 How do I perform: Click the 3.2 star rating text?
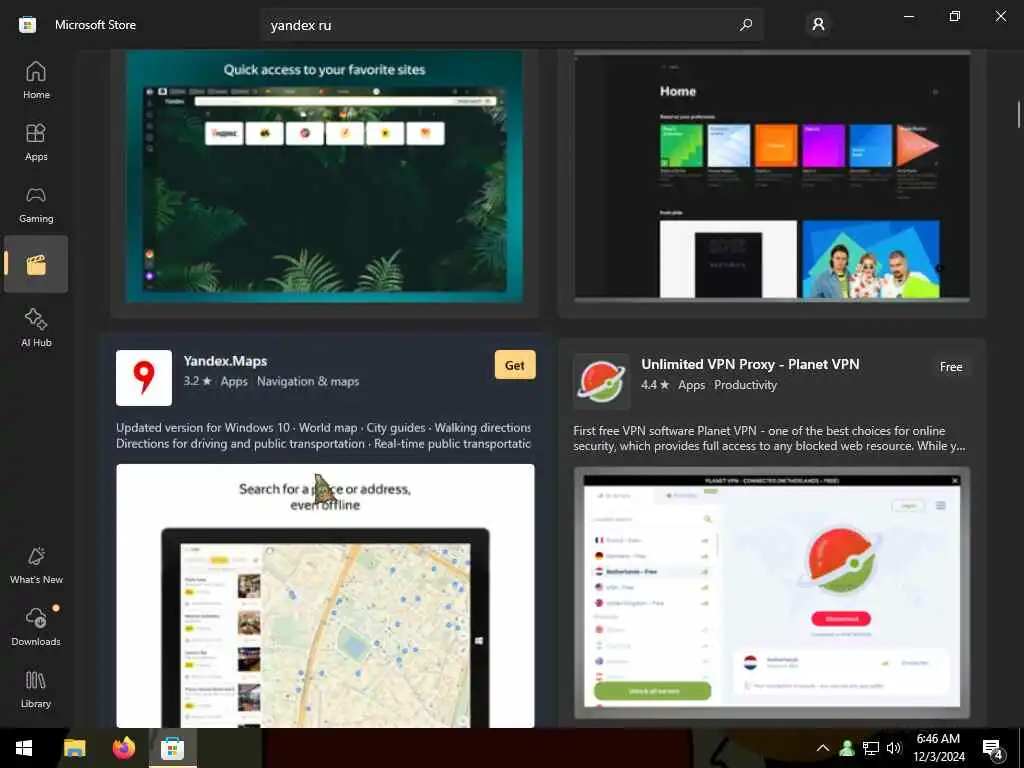point(197,381)
